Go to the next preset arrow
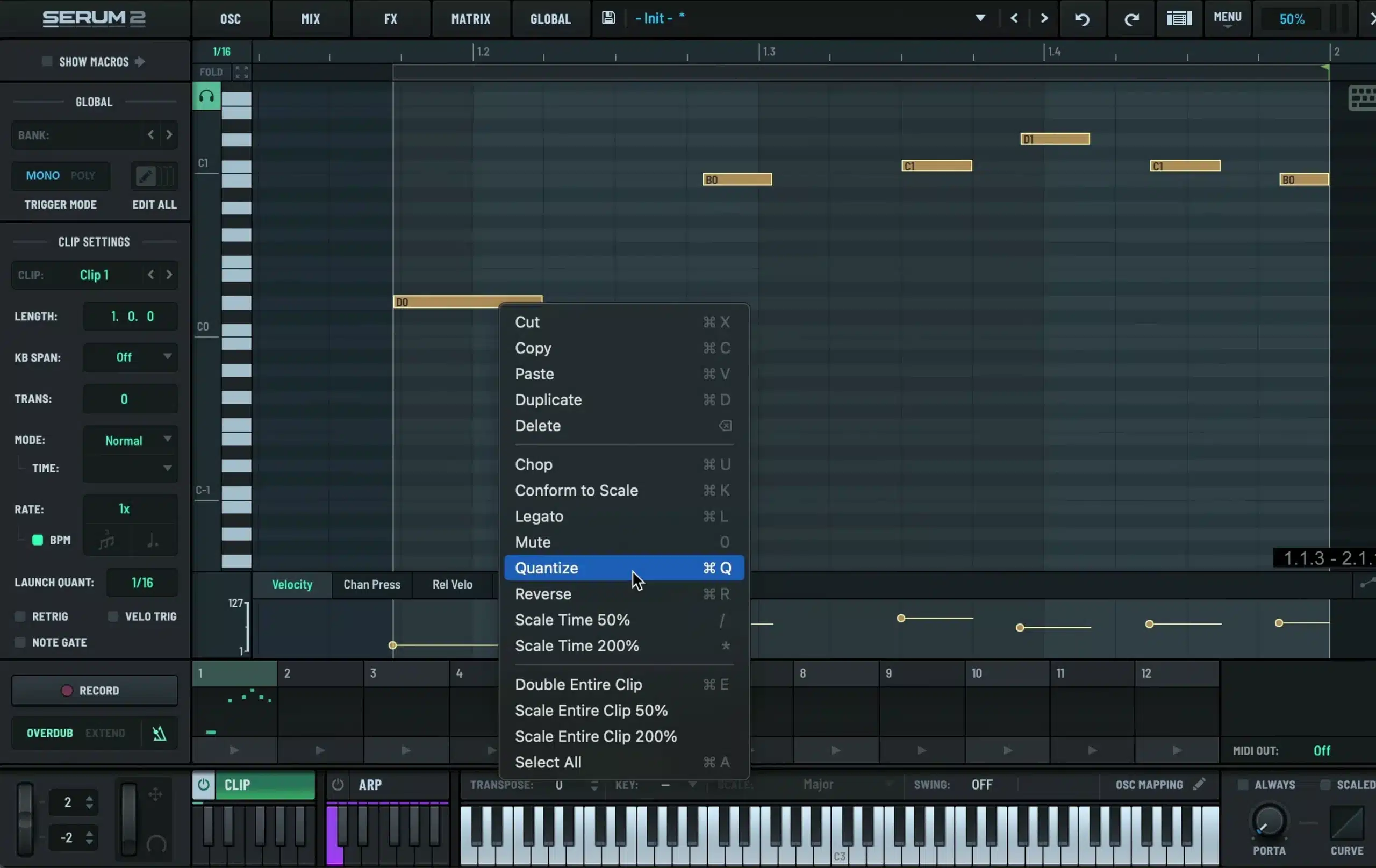 (x=1044, y=18)
